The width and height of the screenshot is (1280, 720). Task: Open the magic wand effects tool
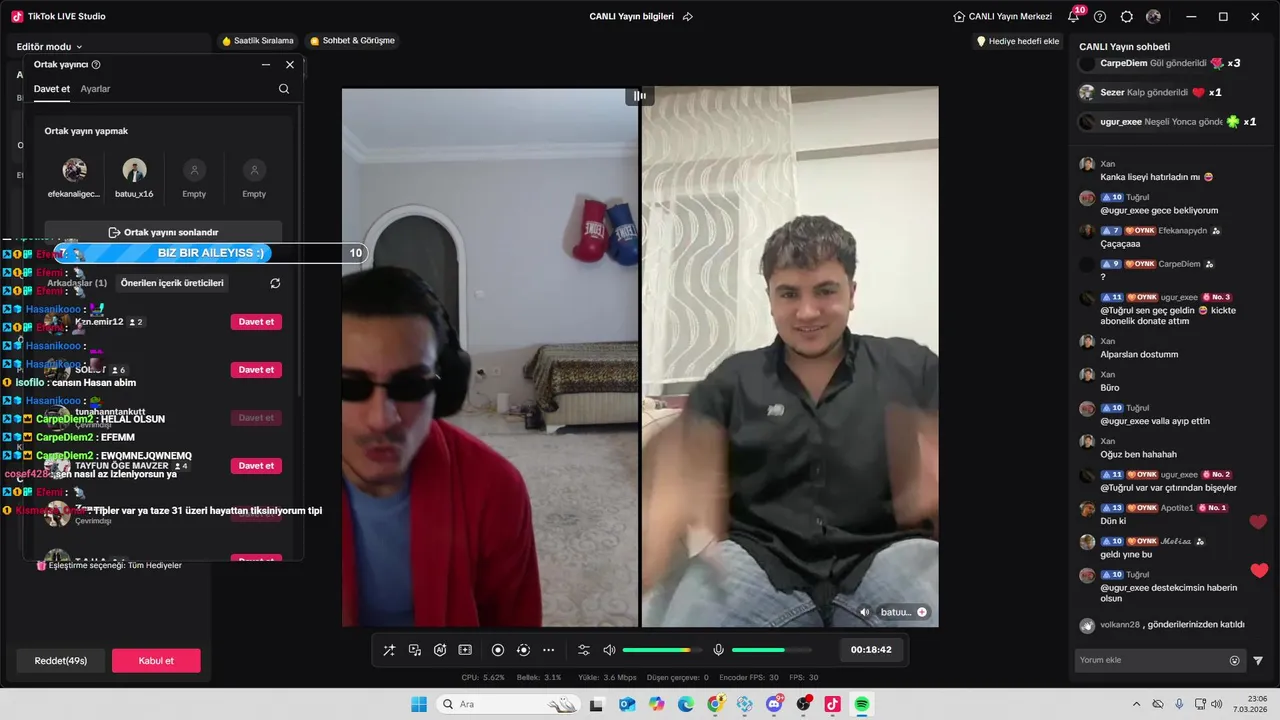point(389,650)
